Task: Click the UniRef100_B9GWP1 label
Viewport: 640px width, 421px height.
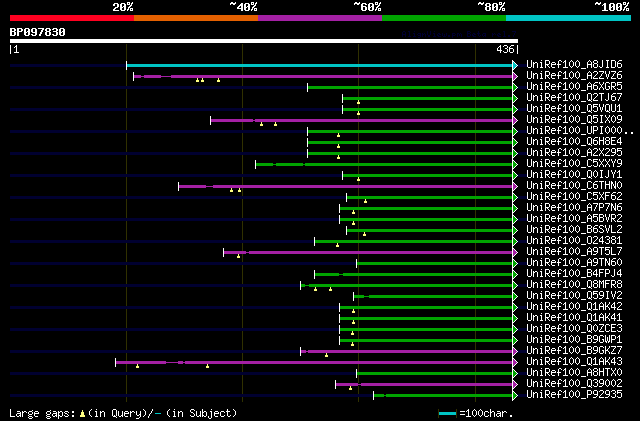Action: (574, 340)
